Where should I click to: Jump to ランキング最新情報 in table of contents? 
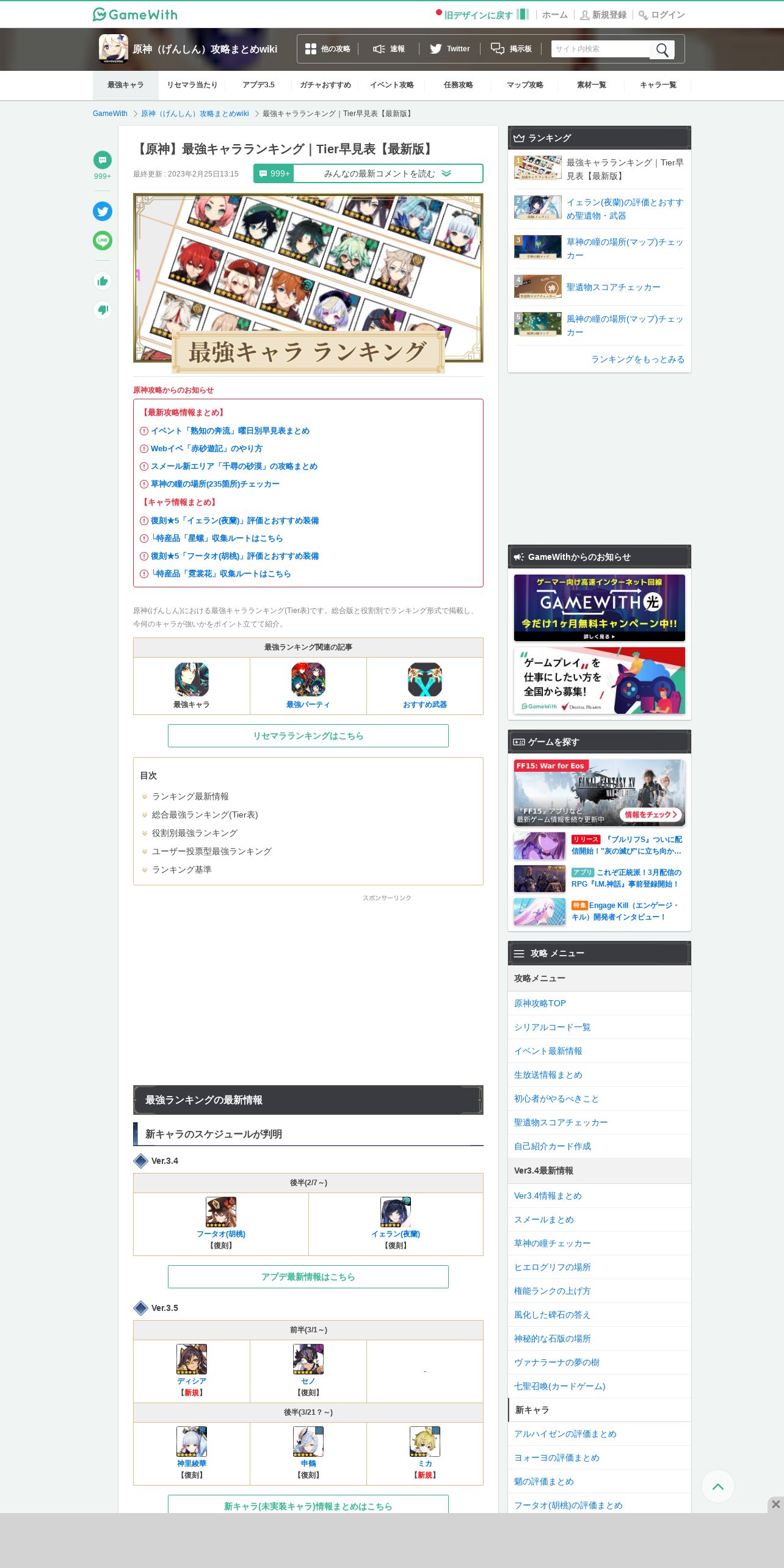[x=191, y=796]
